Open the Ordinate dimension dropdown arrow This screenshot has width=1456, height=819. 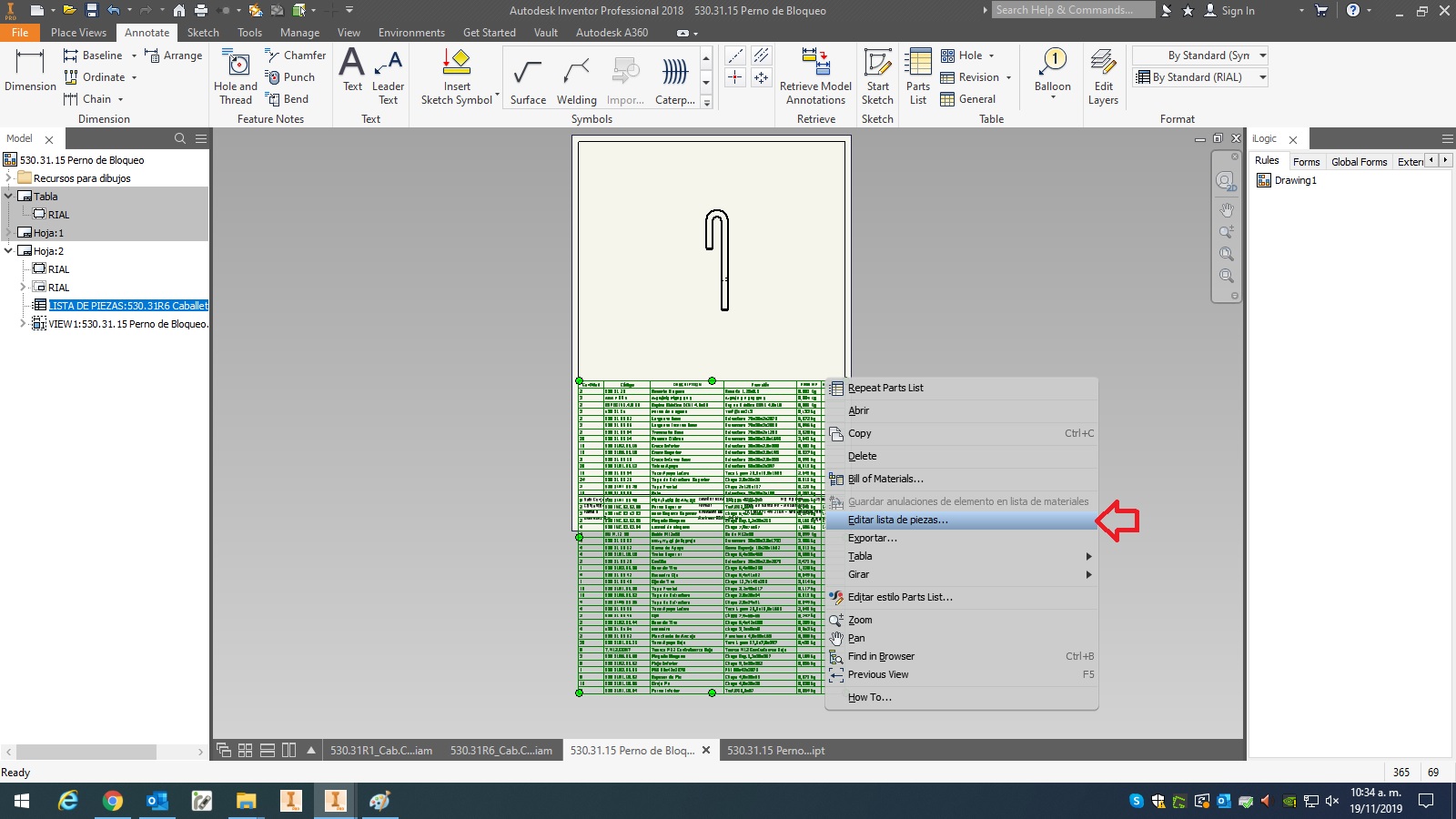click(x=134, y=77)
